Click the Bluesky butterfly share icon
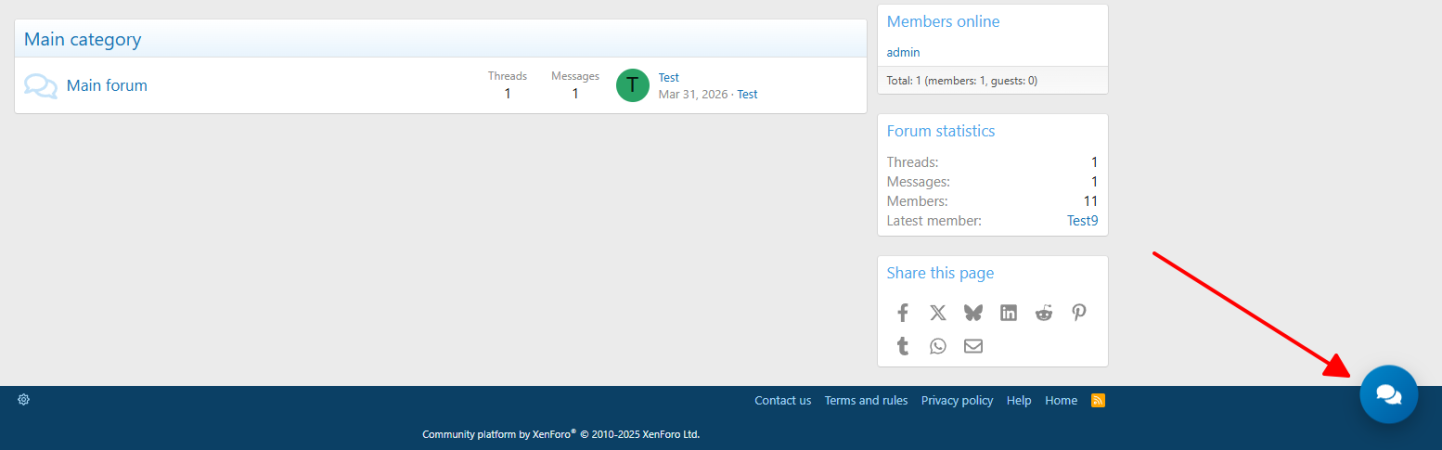Screen dimensions: 1442x450 click(973, 313)
